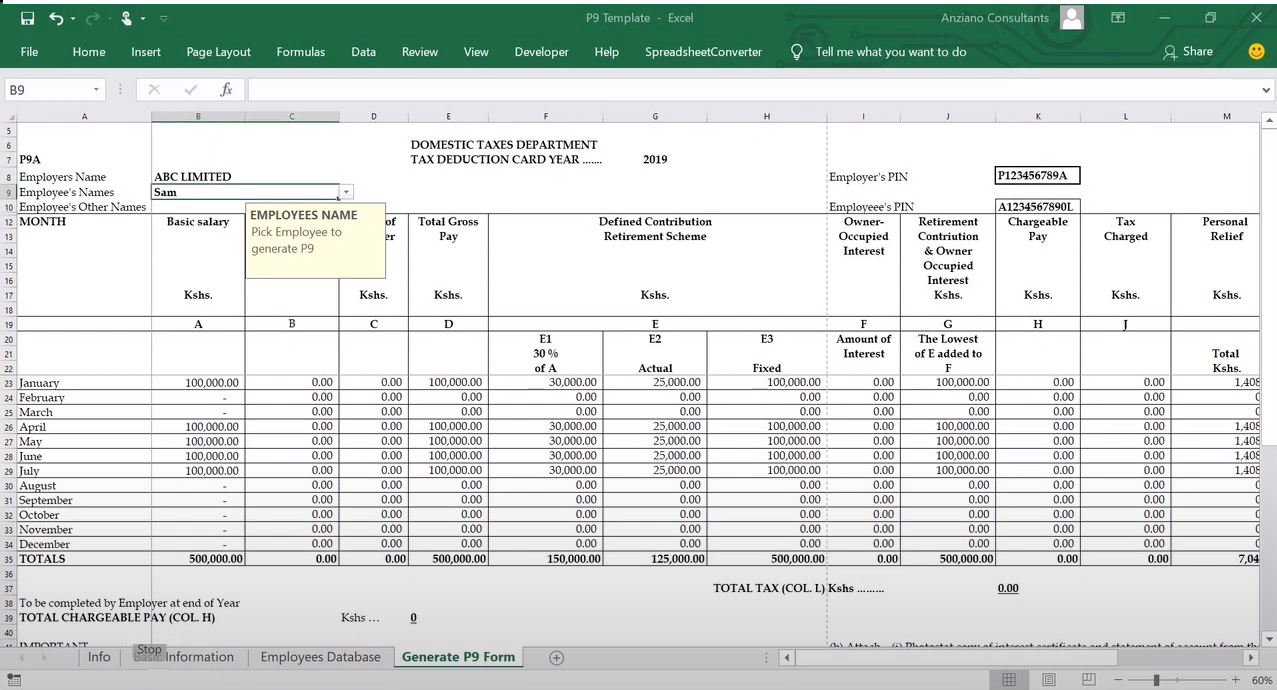Select column G header
This screenshot has width=1277, height=690.
pos(655,116)
